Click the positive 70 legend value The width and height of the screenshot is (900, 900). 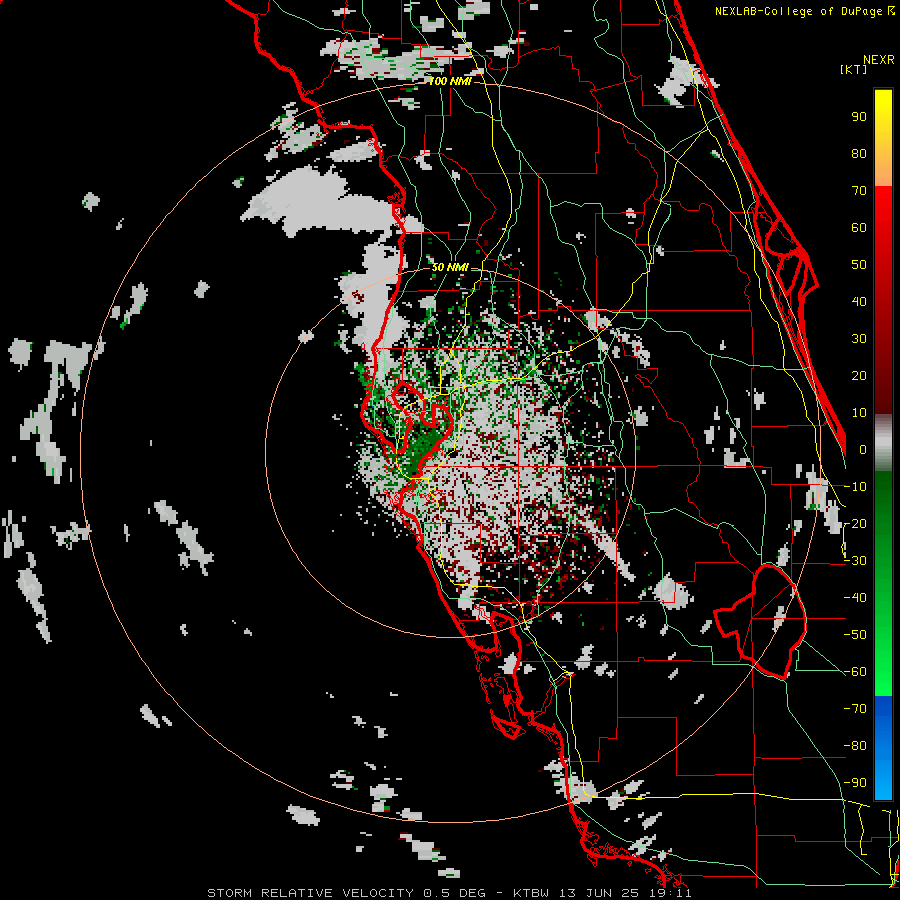(859, 191)
